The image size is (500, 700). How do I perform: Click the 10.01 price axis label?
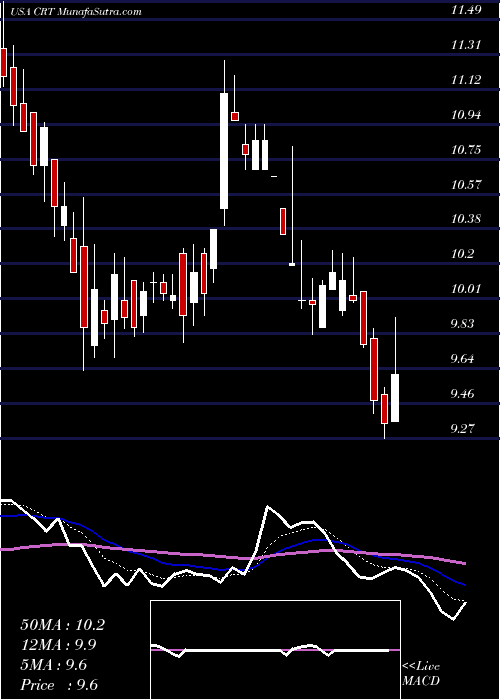pos(466,289)
